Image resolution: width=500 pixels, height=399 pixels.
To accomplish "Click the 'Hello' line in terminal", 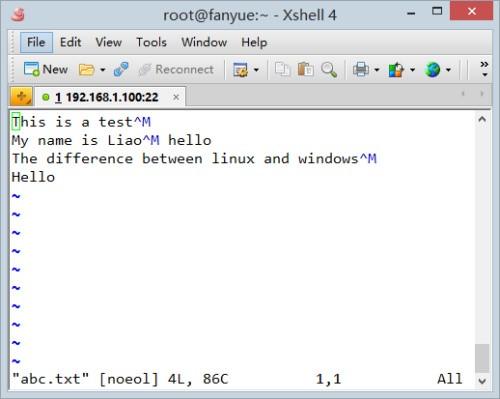I will [x=33, y=177].
